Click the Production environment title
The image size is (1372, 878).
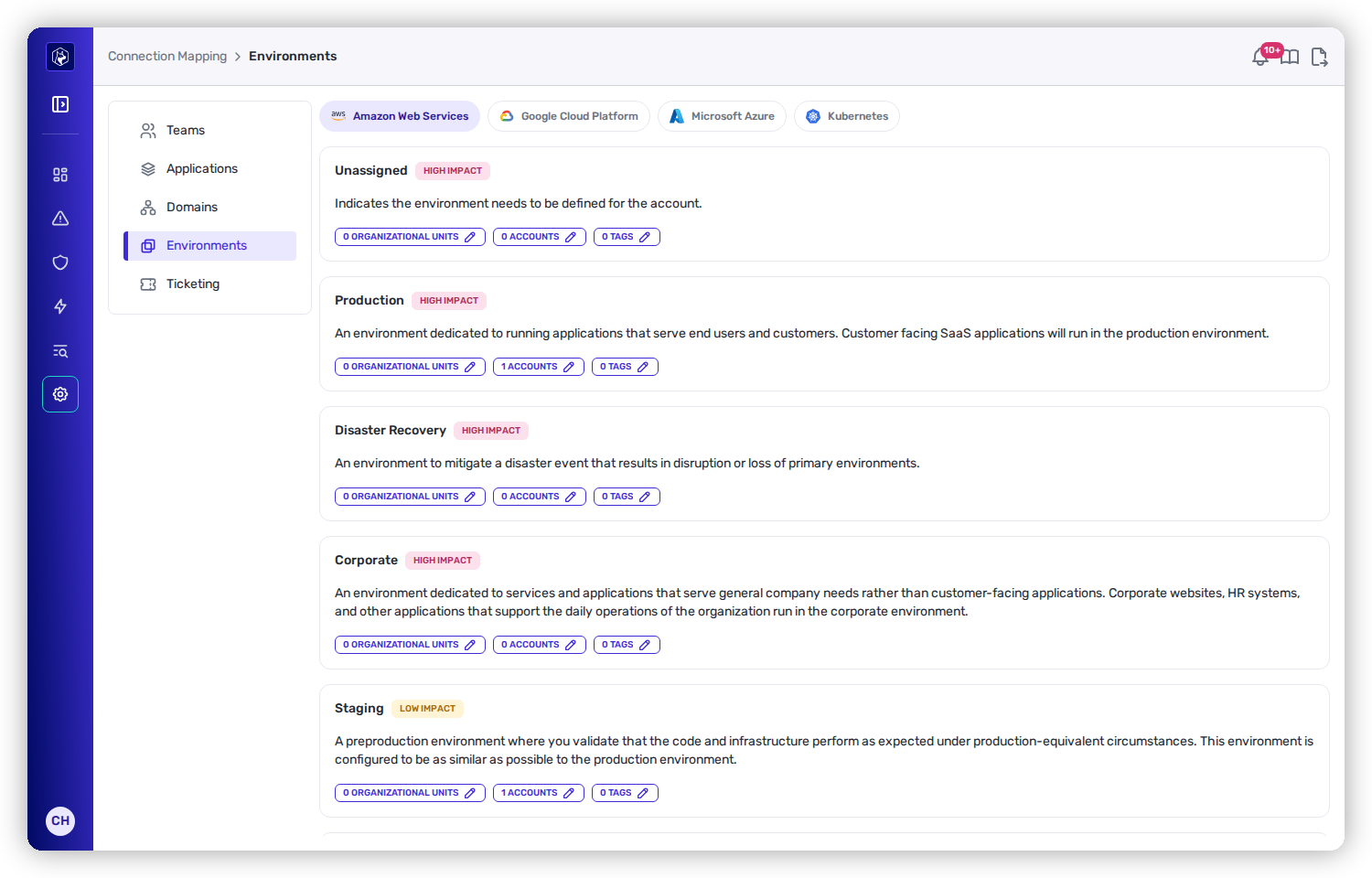(x=370, y=301)
